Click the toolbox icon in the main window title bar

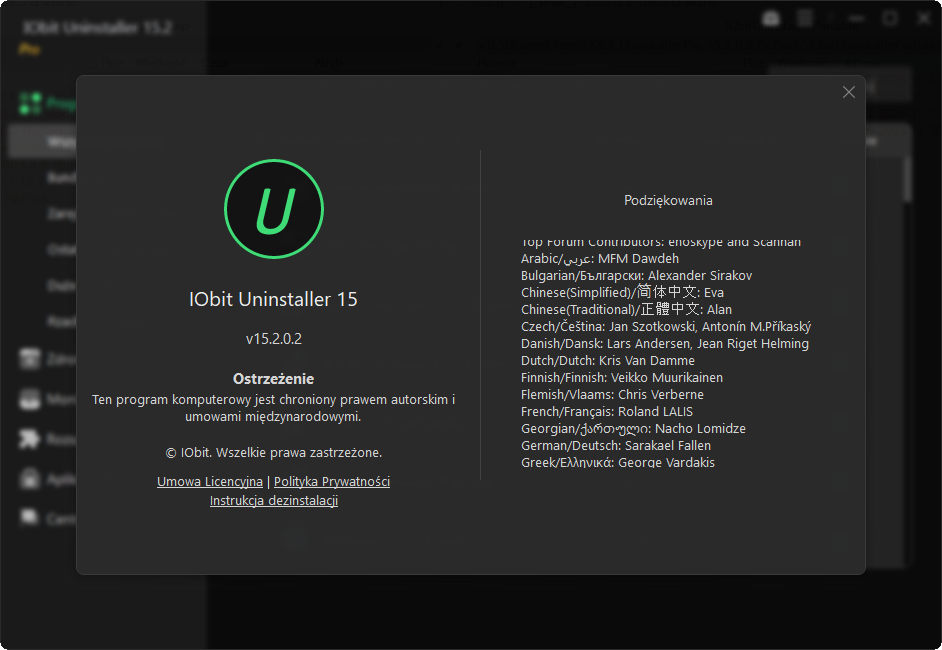click(x=771, y=19)
